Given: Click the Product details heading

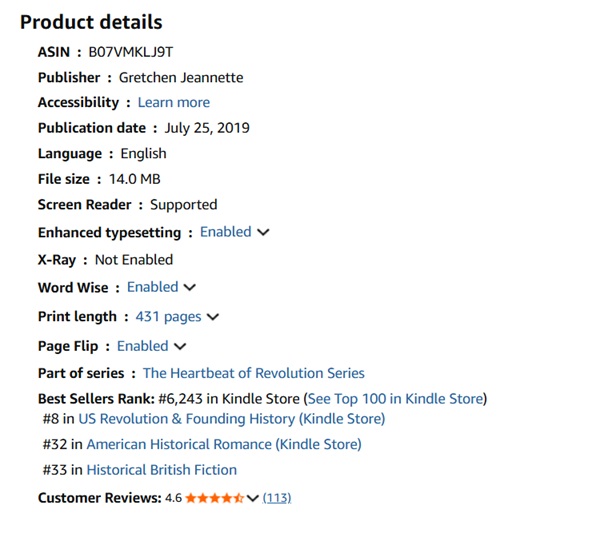Looking at the screenshot, I should tap(91, 22).
